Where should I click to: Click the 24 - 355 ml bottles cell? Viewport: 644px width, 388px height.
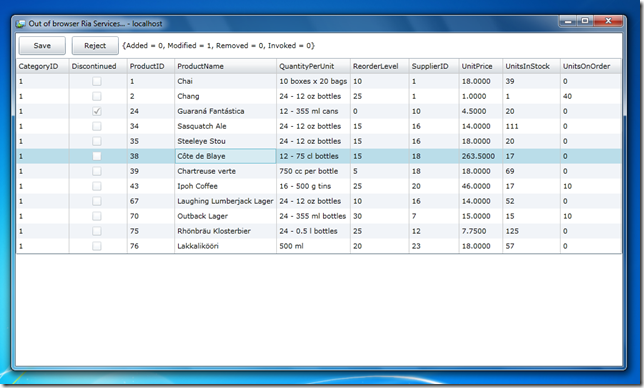pos(313,216)
